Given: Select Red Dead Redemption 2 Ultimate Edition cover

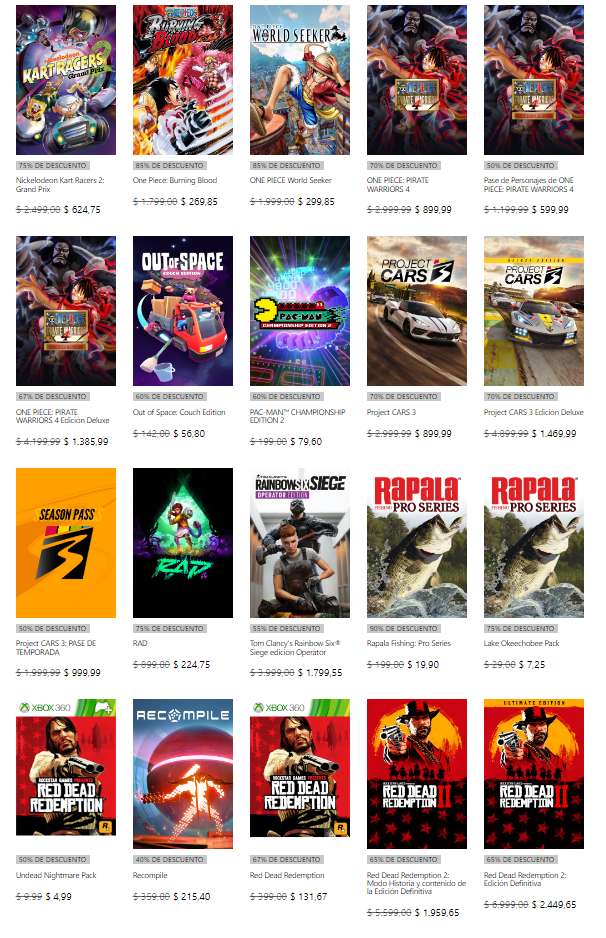Looking at the screenshot, I should click(x=534, y=773).
